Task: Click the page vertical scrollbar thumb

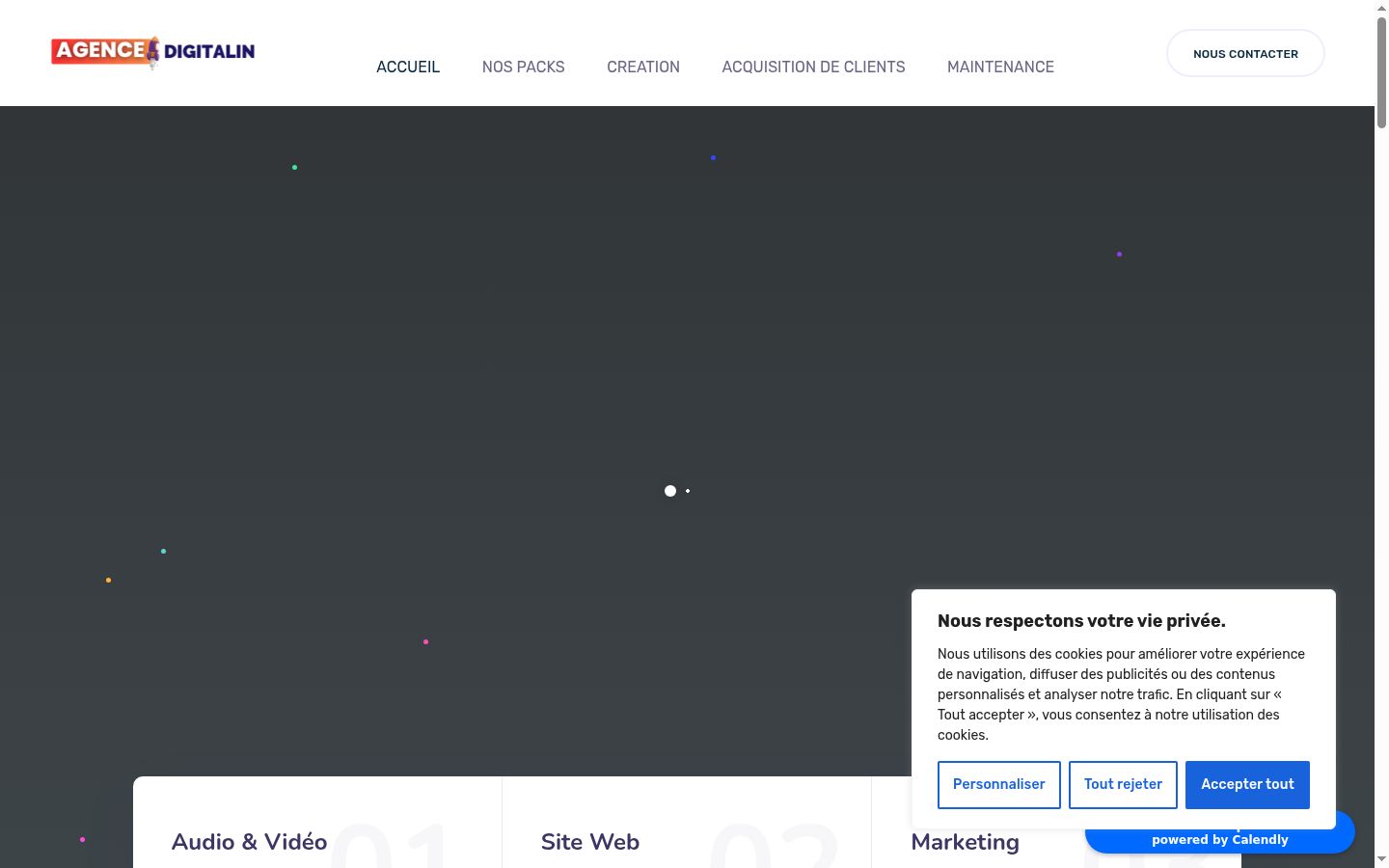Action: click(1381, 70)
